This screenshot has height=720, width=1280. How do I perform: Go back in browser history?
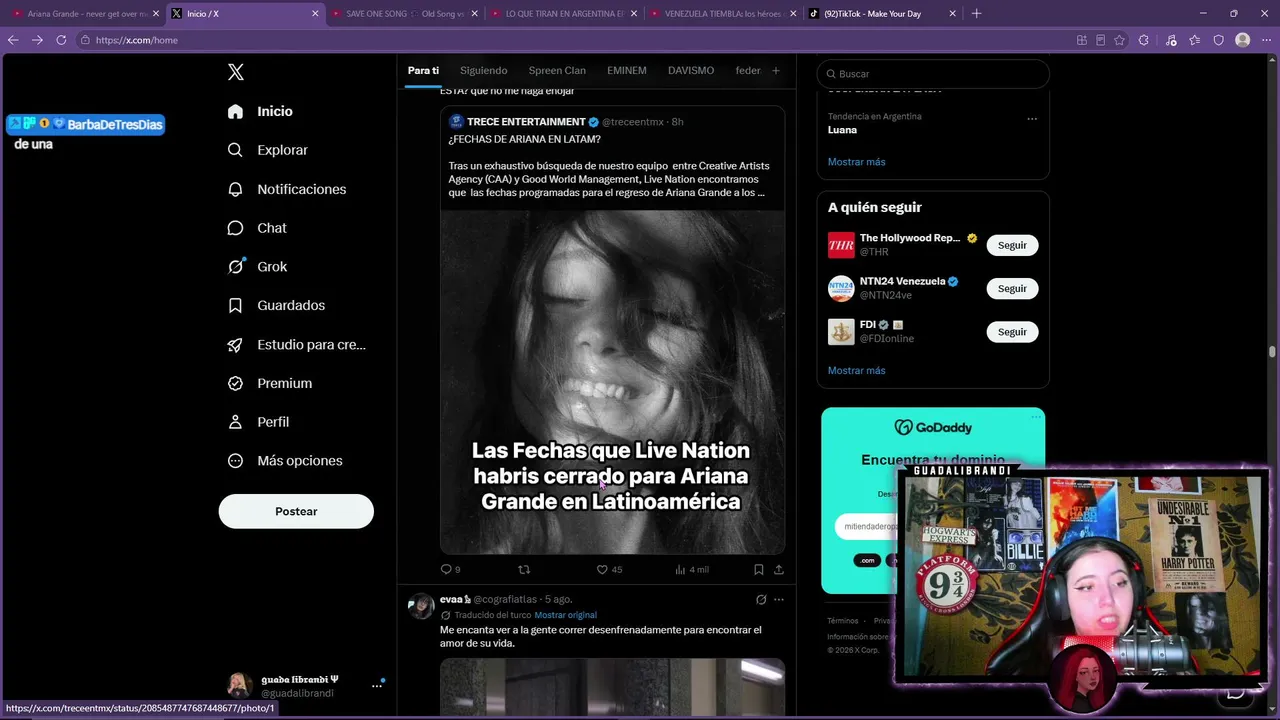[x=13, y=40]
